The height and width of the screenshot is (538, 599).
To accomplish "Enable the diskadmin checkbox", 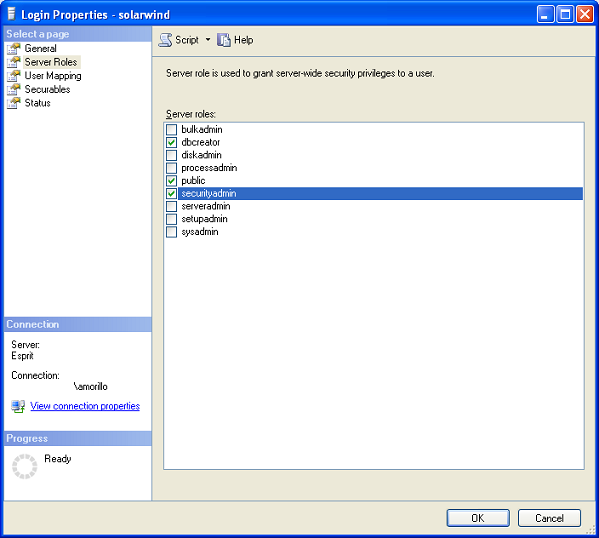I will pos(172,155).
